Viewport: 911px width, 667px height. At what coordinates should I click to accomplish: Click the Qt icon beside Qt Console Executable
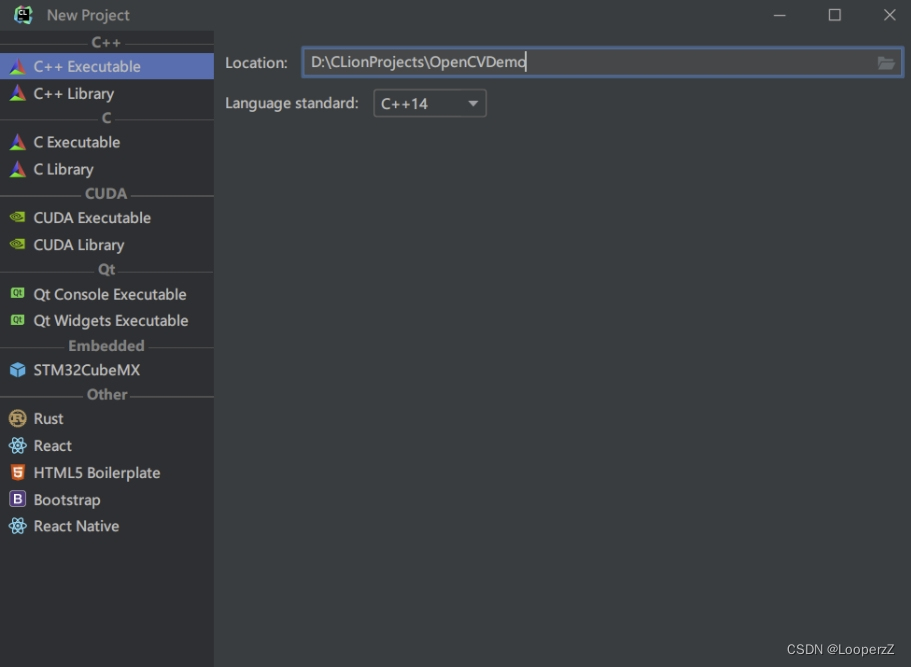pos(17,293)
